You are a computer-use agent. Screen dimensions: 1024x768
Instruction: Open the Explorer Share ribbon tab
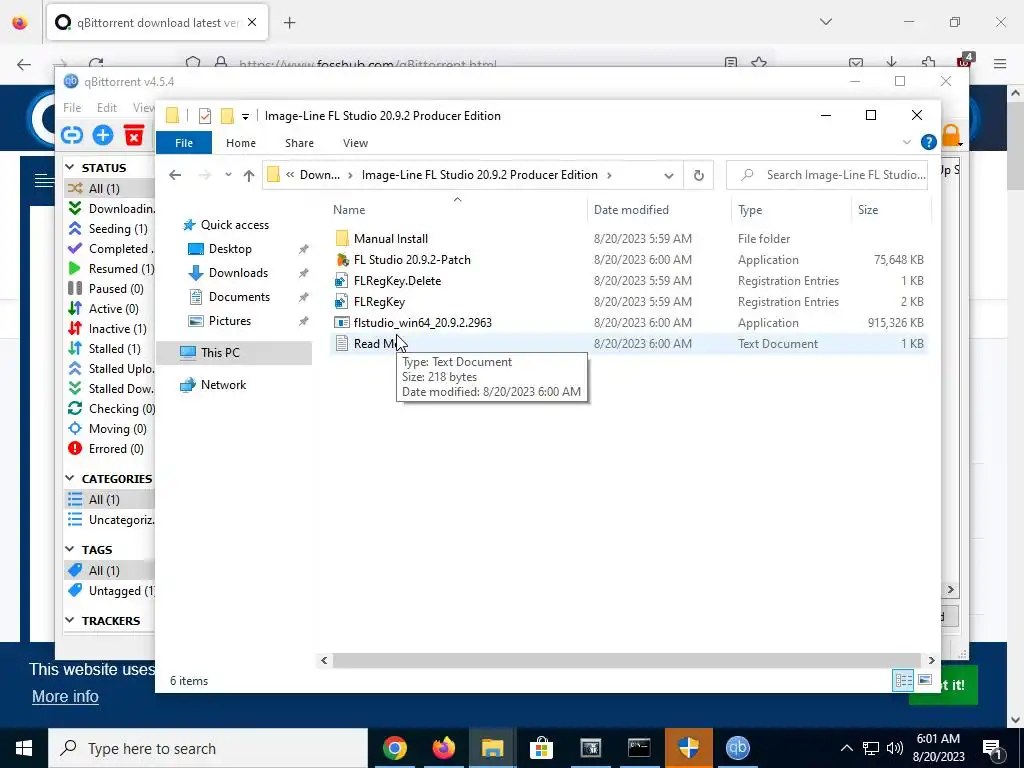point(299,142)
